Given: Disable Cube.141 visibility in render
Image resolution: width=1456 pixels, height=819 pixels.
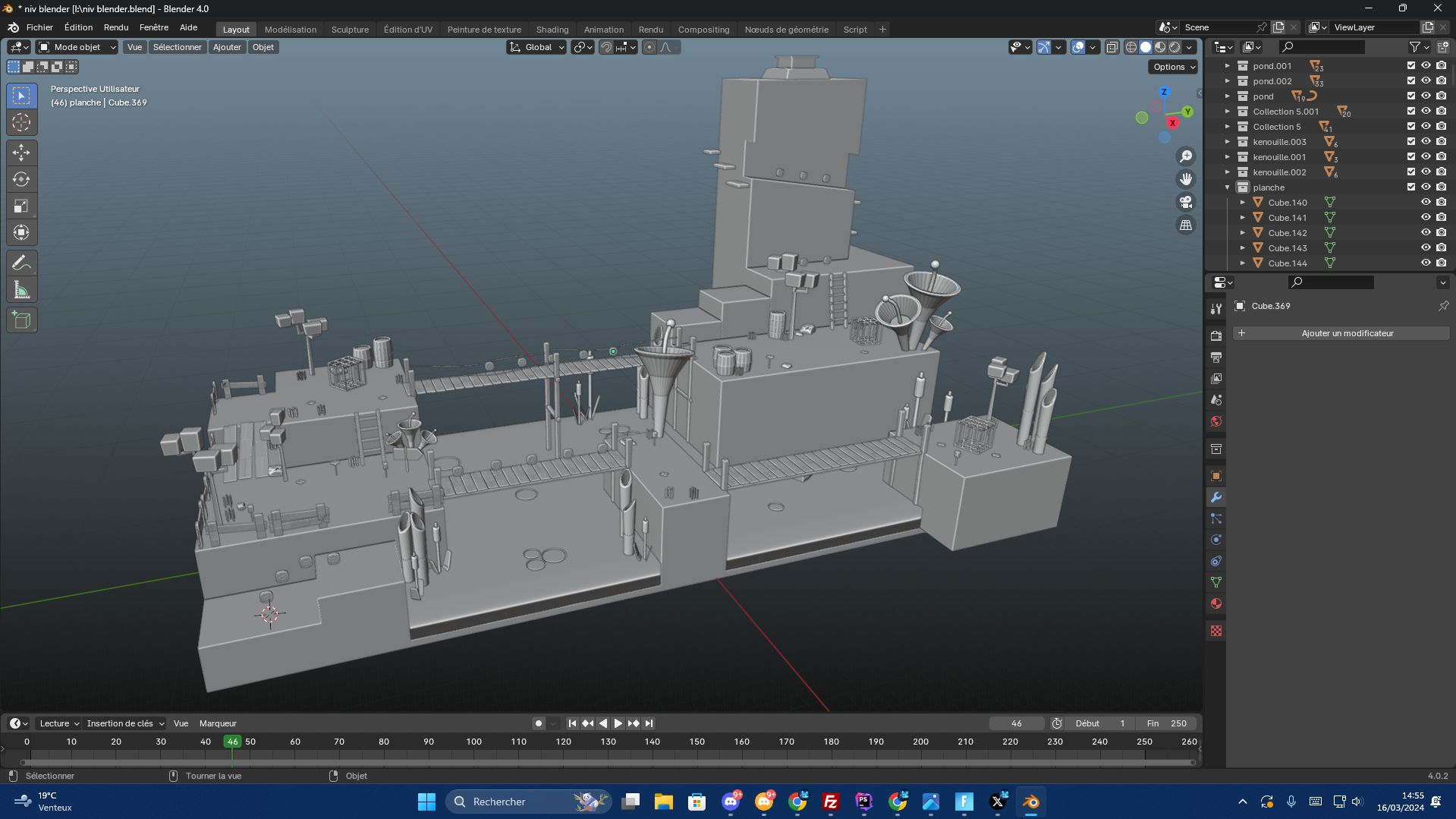Looking at the screenshot, I should pos(1441,218).
